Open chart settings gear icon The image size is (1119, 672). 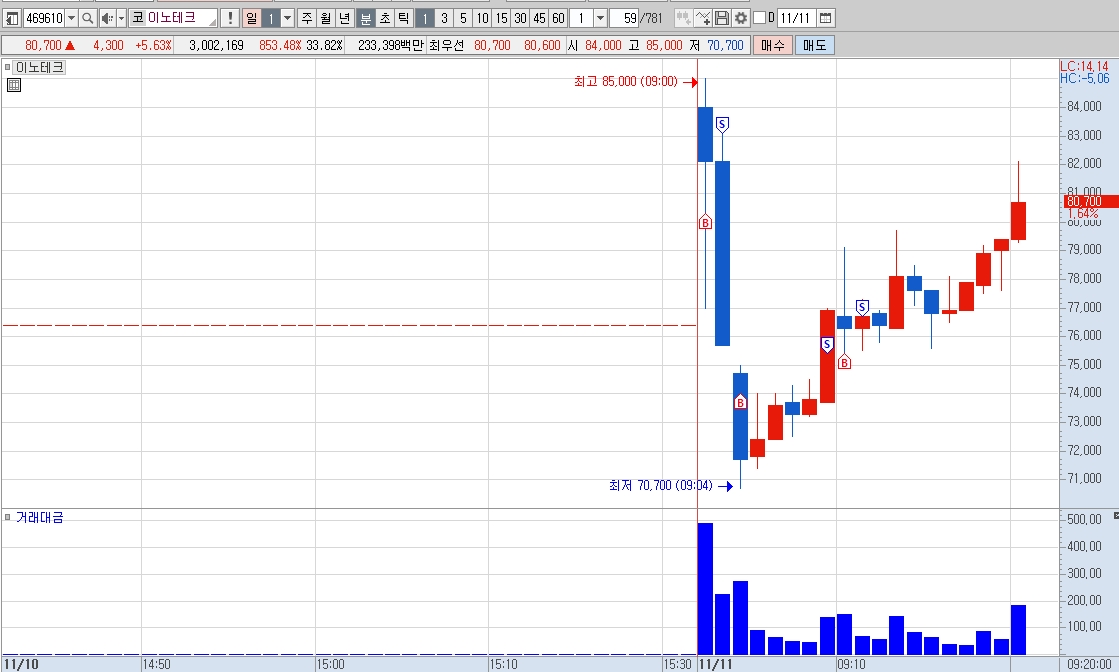741,18
